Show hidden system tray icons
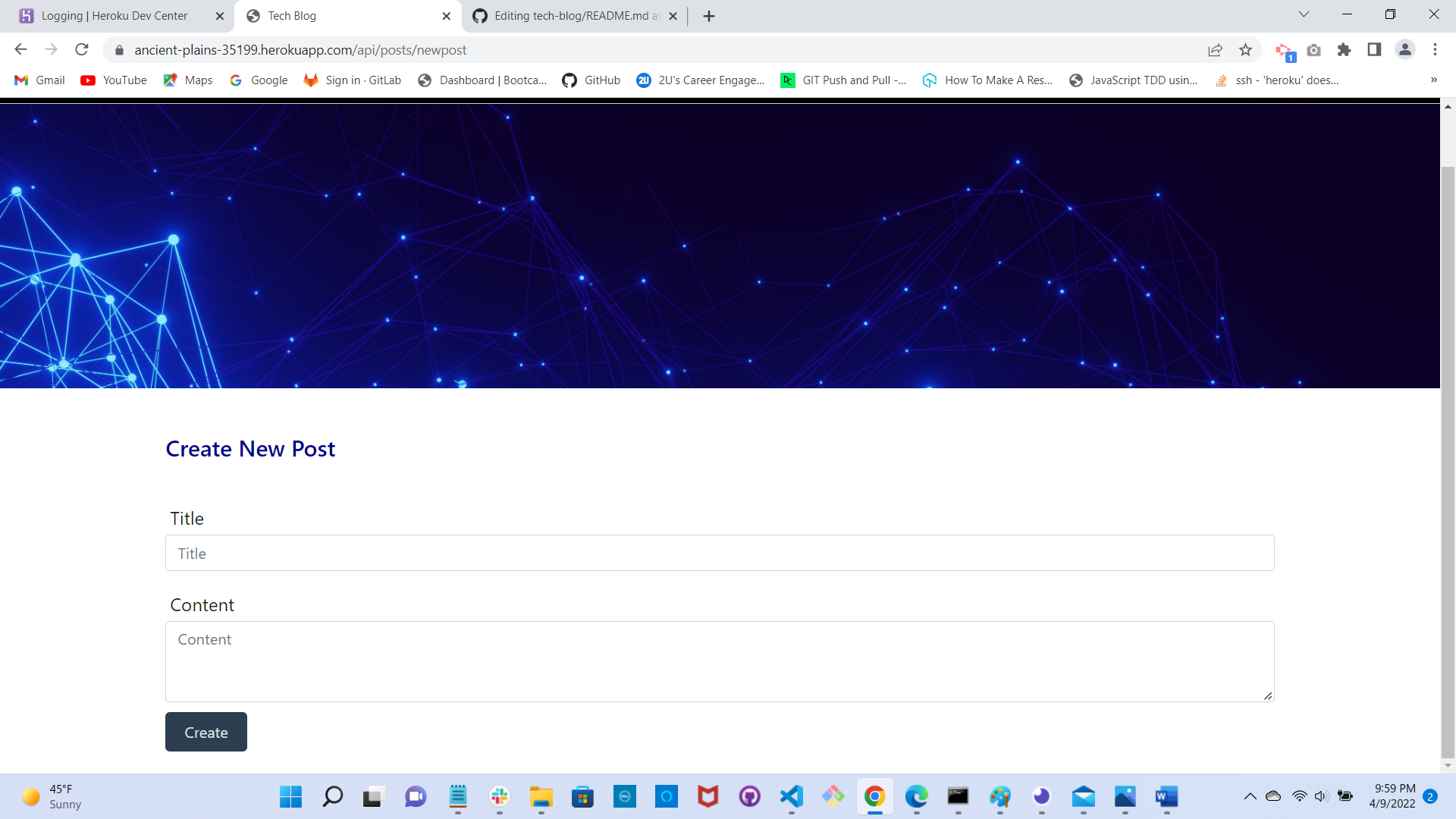Viewport: 1456px width, 819px height. 1250,796
